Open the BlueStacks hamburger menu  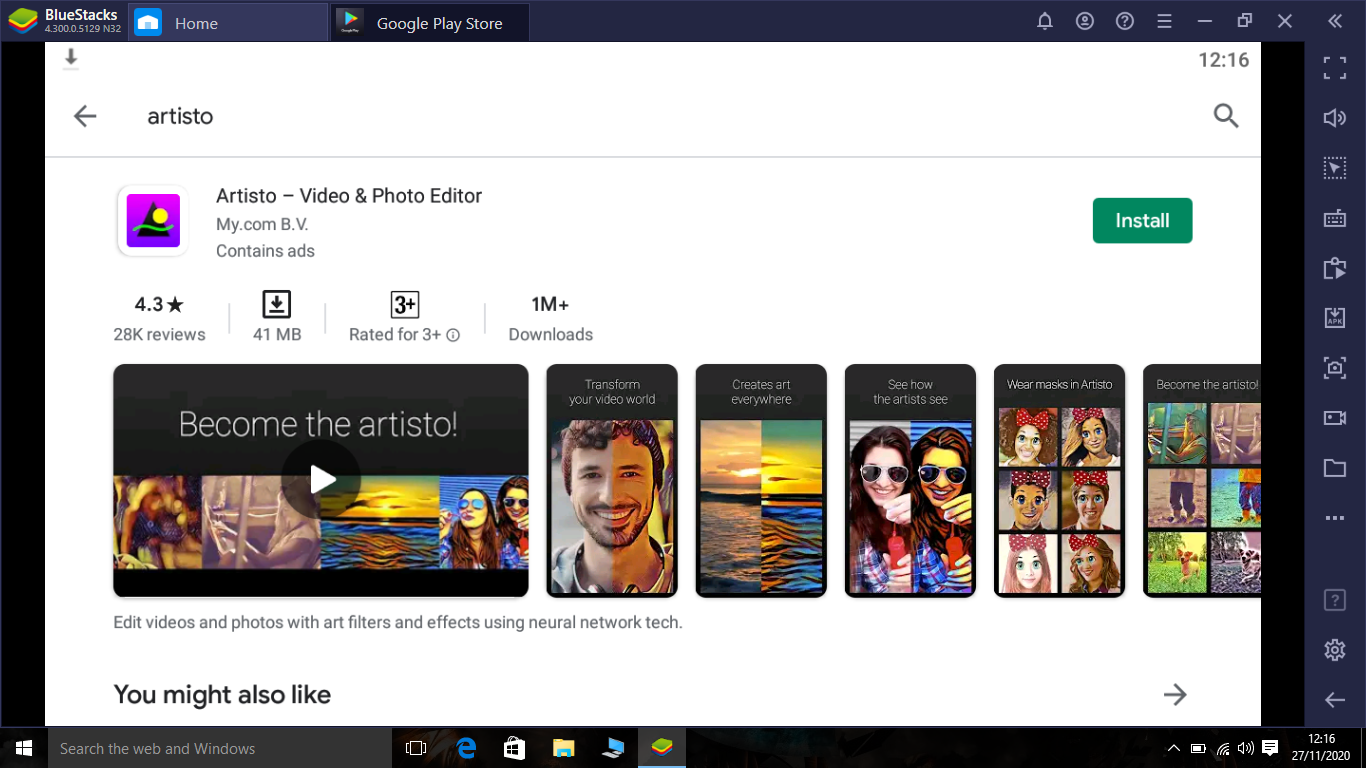1164,21
